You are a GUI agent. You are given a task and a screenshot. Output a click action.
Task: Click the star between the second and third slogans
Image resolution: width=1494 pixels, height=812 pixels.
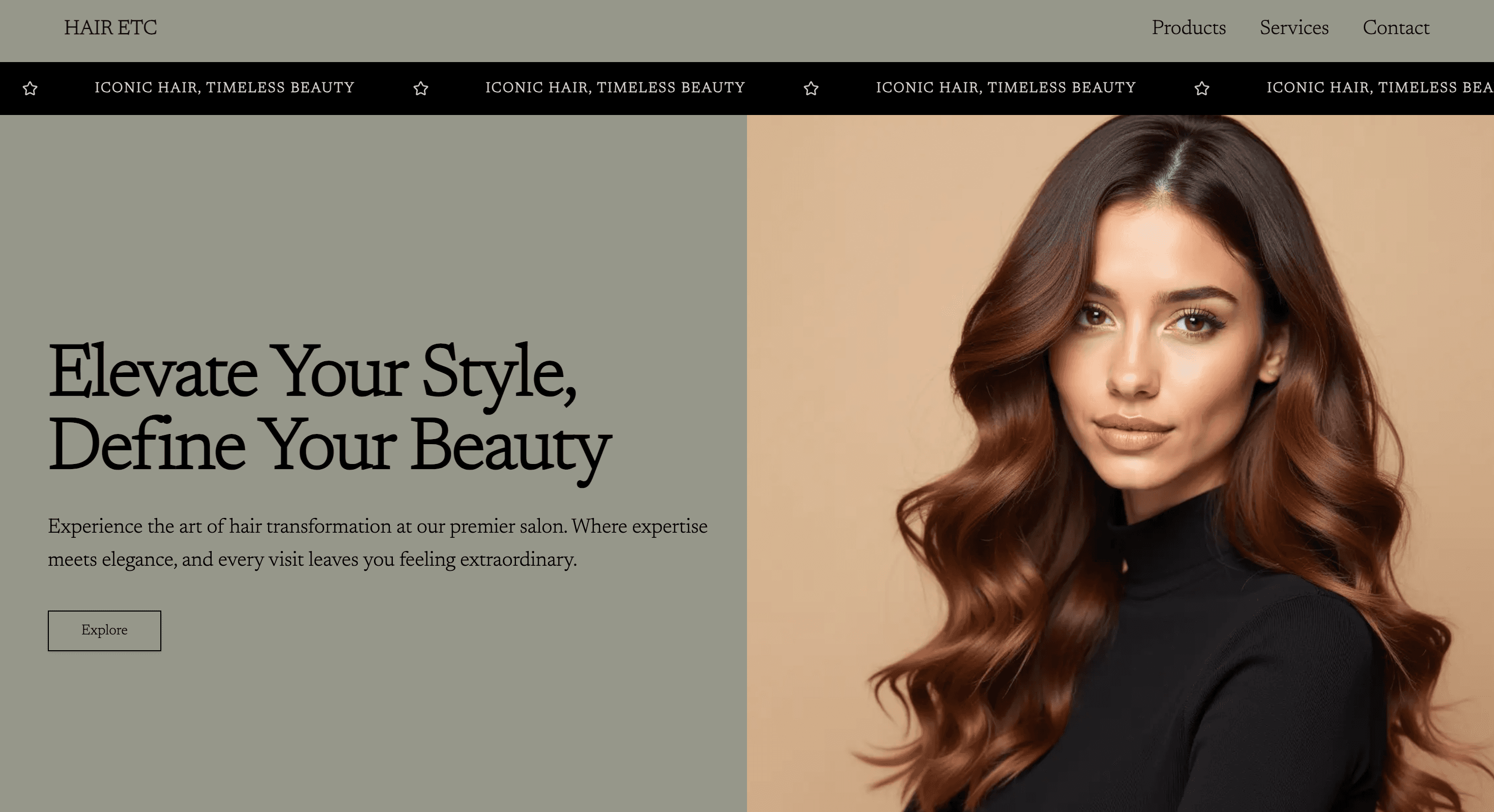pos(812,88)
